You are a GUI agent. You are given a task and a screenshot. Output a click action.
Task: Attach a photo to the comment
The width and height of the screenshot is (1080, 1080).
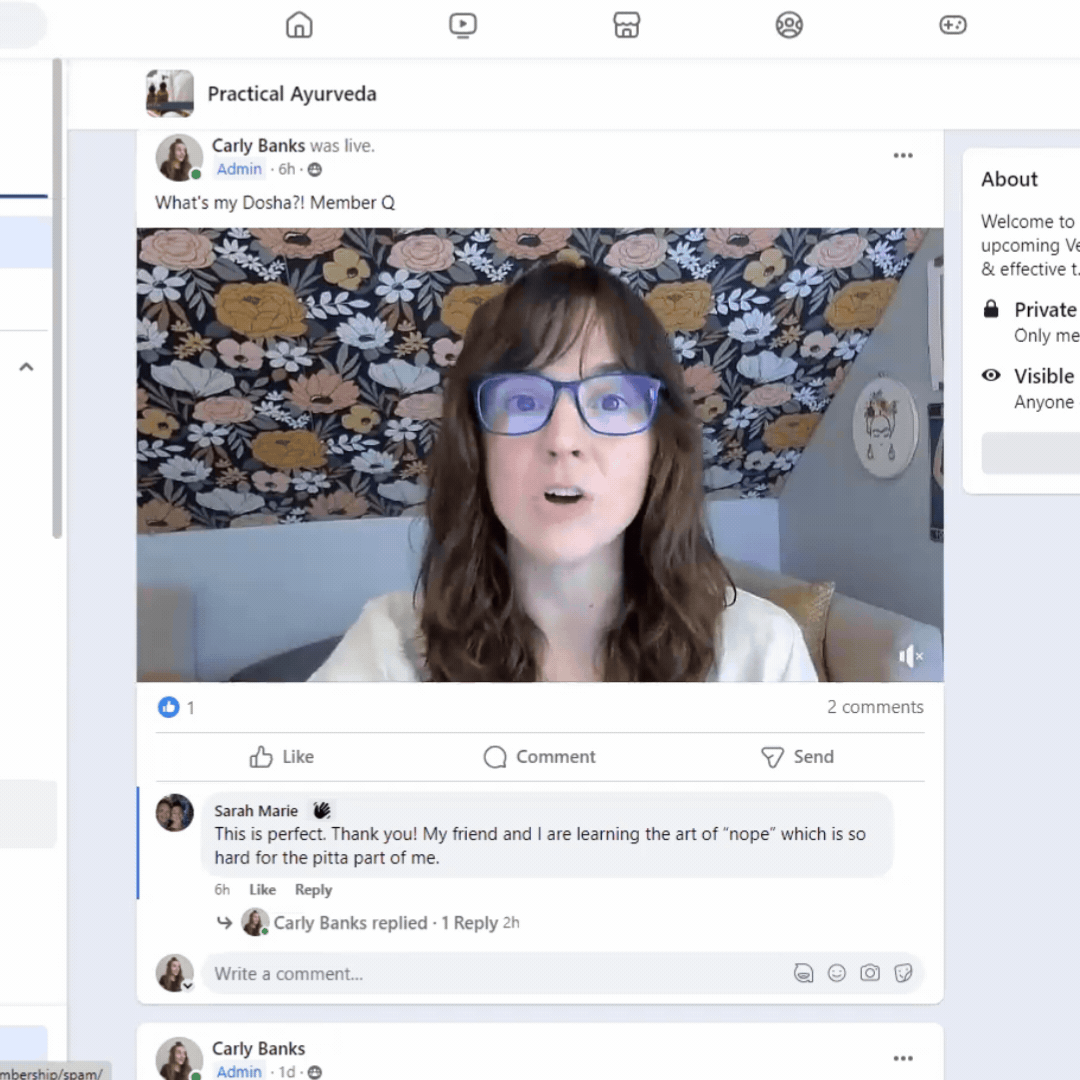tap(870, 973)
